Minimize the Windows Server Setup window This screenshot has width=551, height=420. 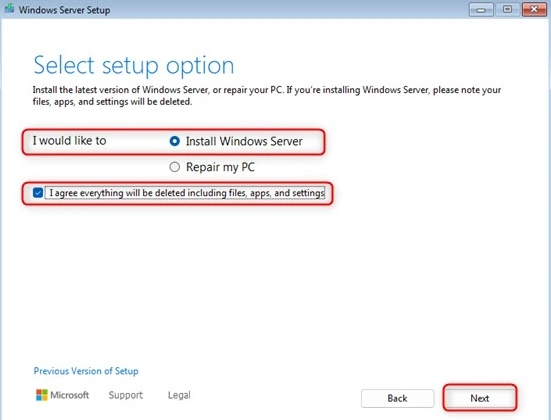pos(481,9)
